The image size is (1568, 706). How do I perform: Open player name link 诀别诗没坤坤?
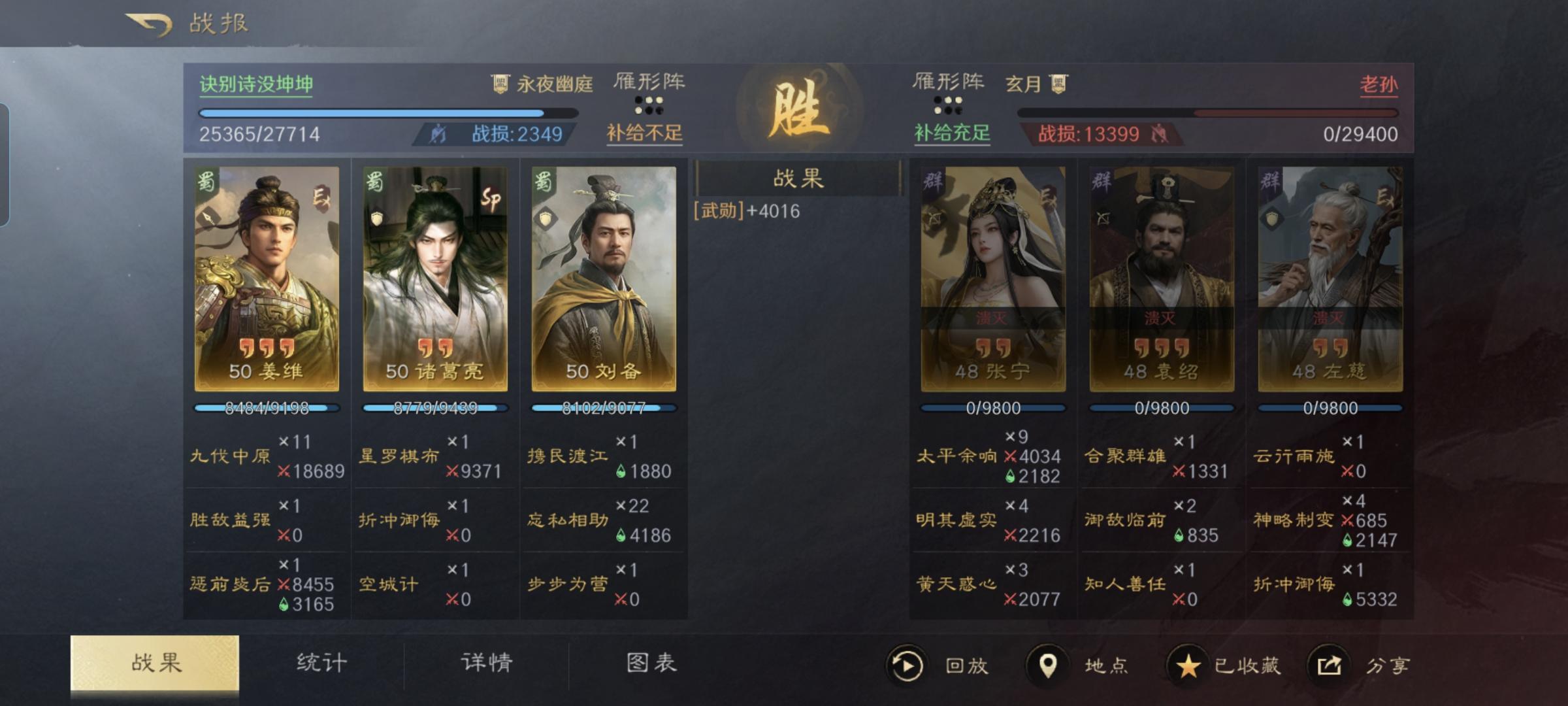pos(256,84)
